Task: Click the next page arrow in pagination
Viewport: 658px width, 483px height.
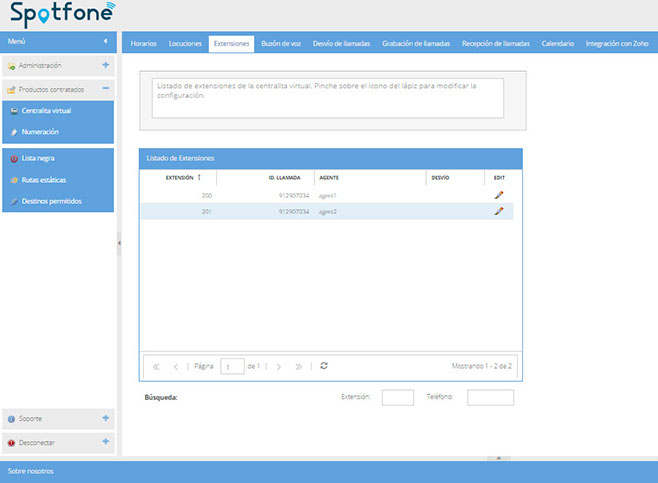Action: point(278,367)
